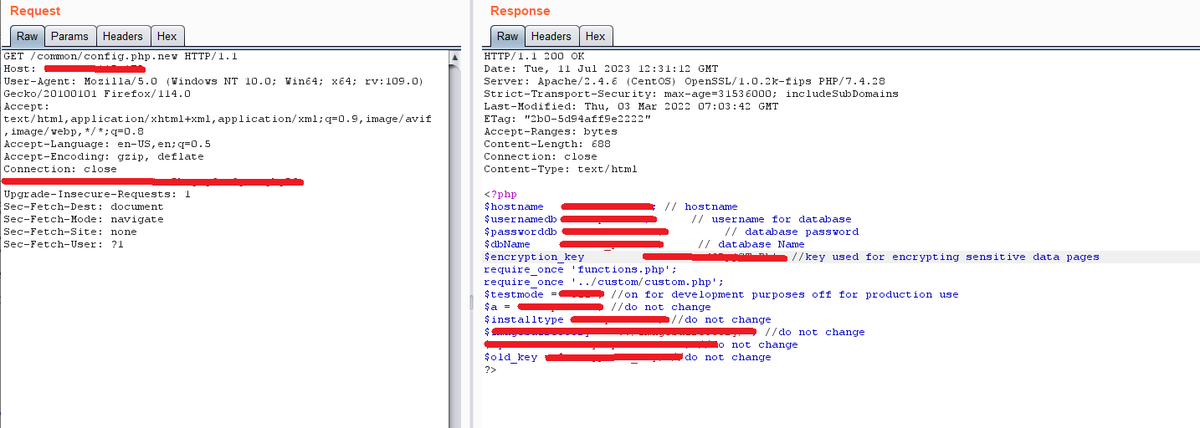Click the $usernamedb variable line
Screen dimensions: 1200x428
(667, 219)
